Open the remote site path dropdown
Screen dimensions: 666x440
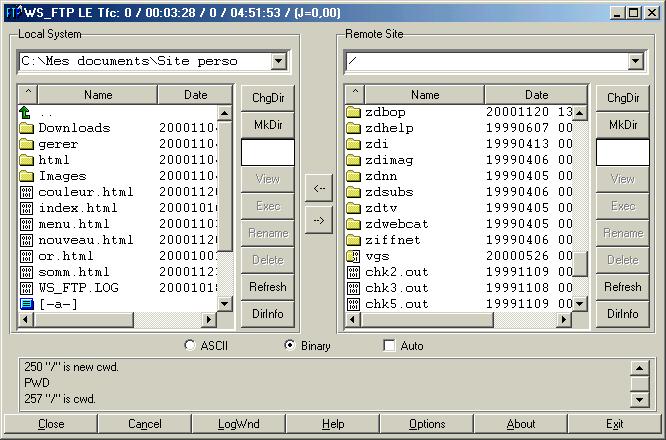pos(634,62)
